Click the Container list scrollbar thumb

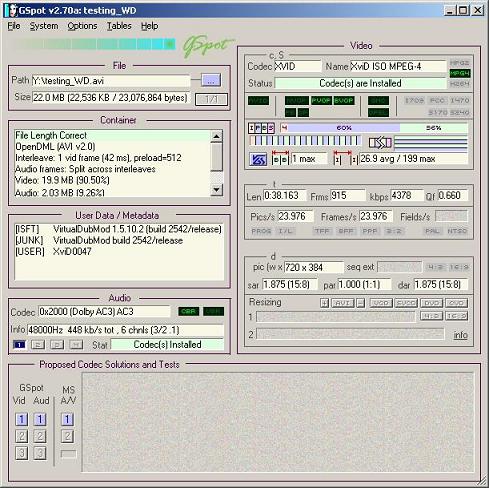click(x=217, y=157)
